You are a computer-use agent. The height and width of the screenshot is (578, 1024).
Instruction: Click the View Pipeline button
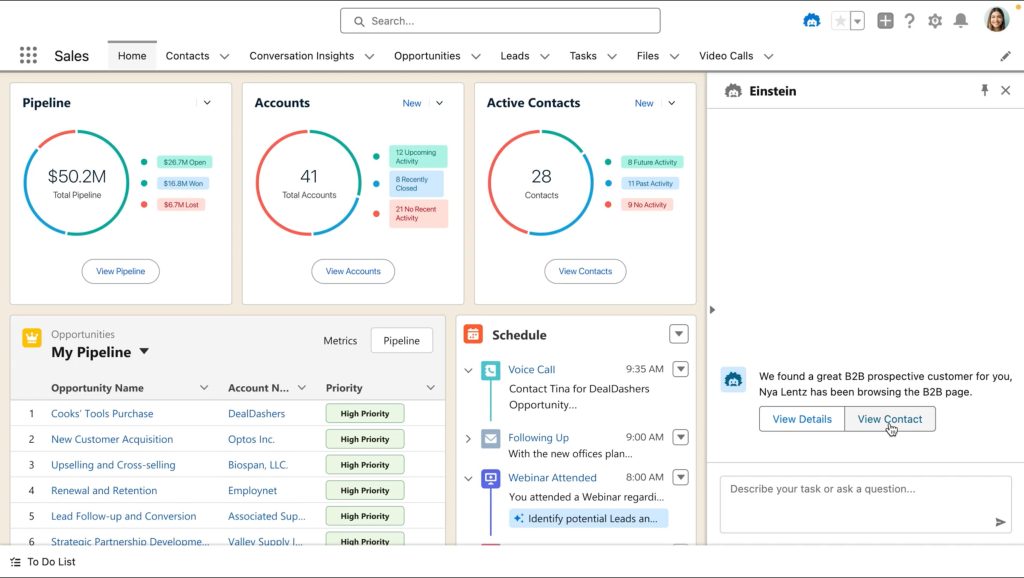(x=120, y=271)
